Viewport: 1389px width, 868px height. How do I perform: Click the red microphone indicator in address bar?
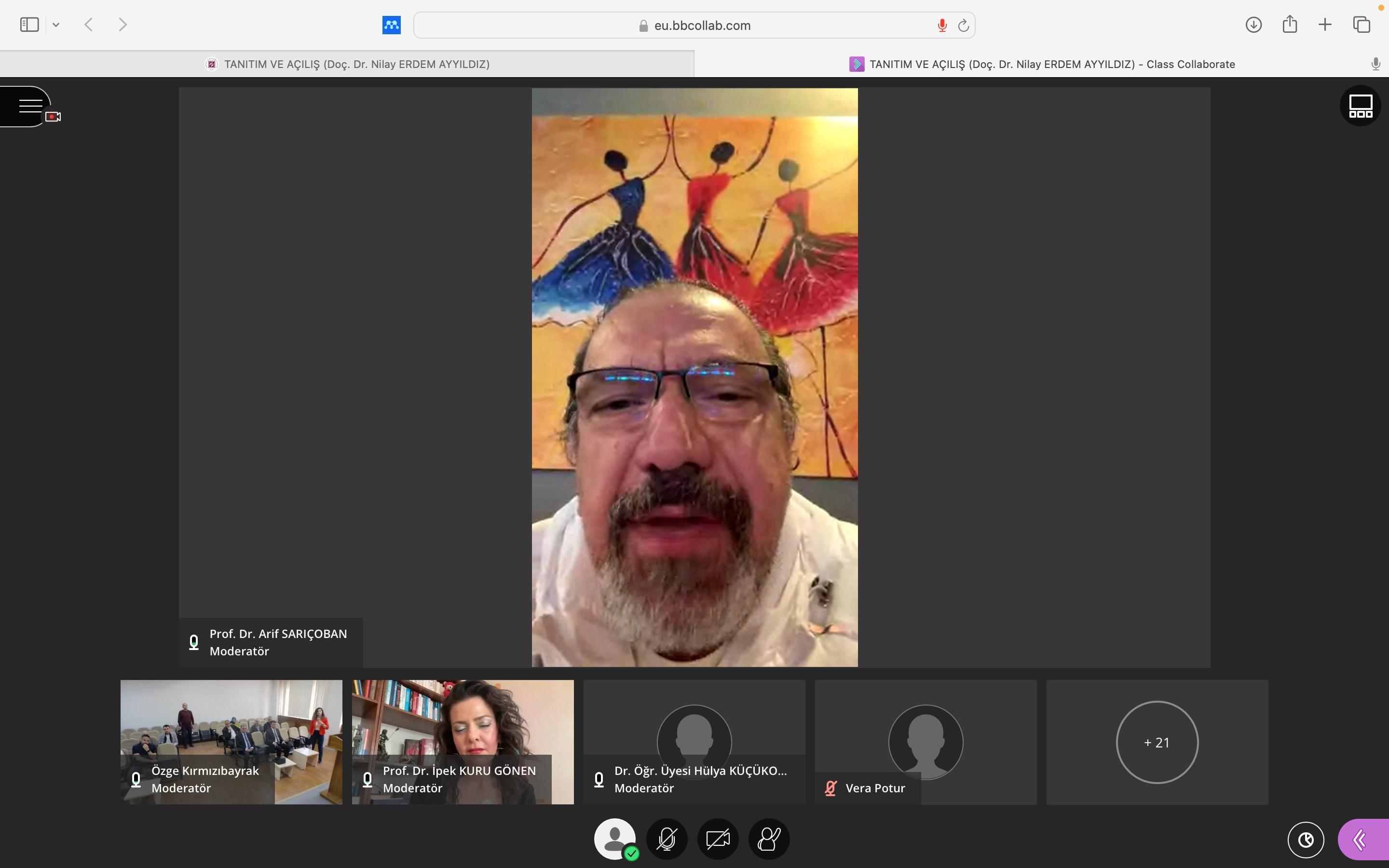[x=942, y=25]
